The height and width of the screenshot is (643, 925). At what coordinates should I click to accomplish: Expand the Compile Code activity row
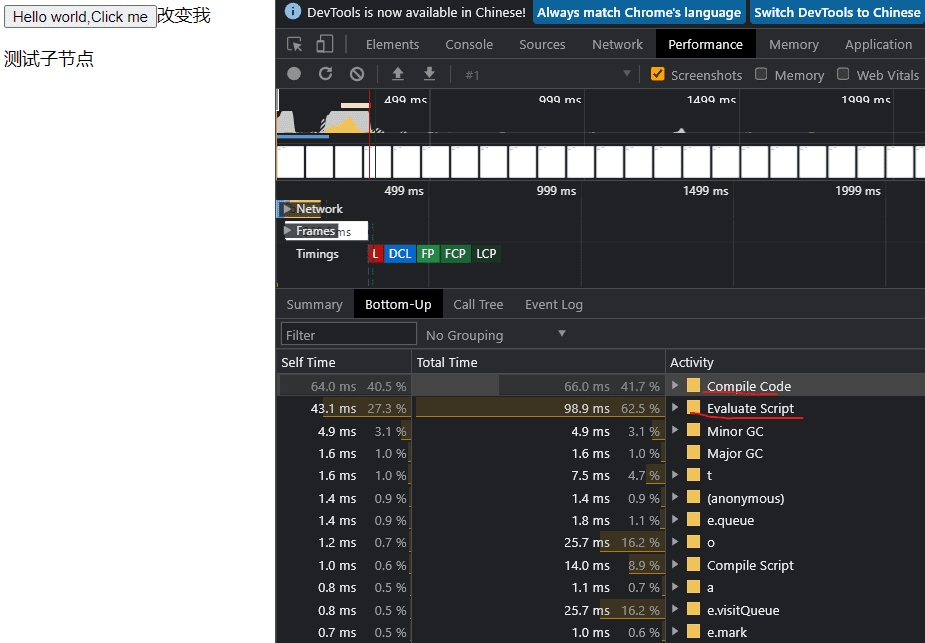tap(675, 386)
